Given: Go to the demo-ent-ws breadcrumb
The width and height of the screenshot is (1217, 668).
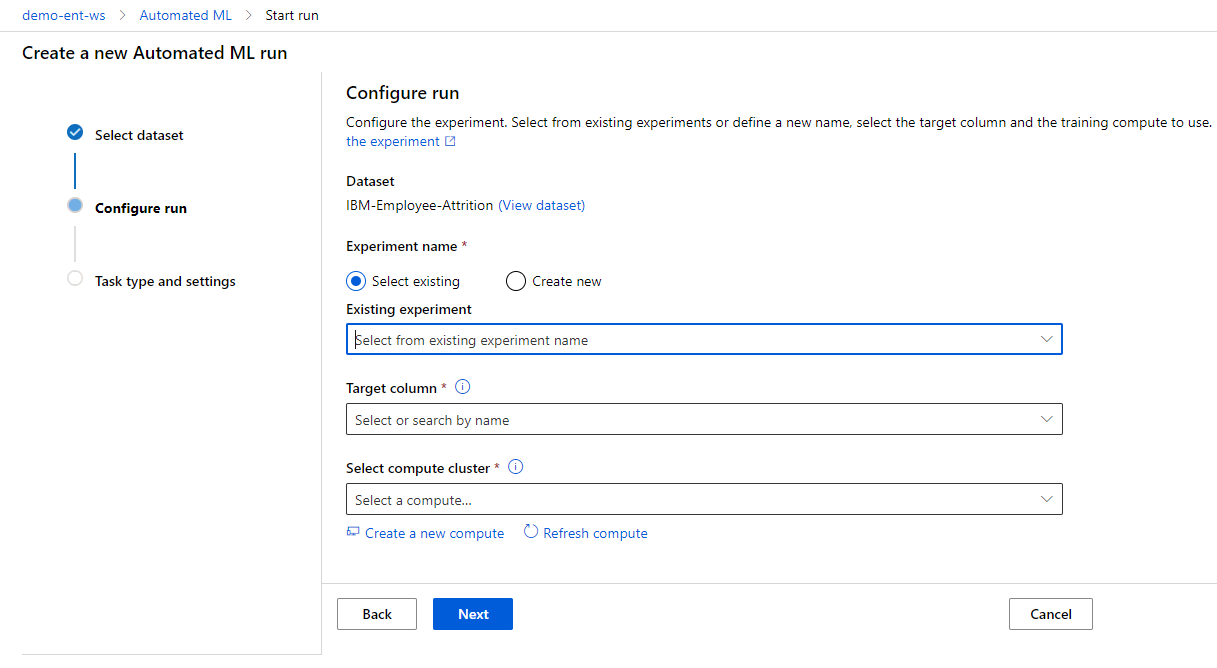Looking at the screenshot, I should pos(64,16).
